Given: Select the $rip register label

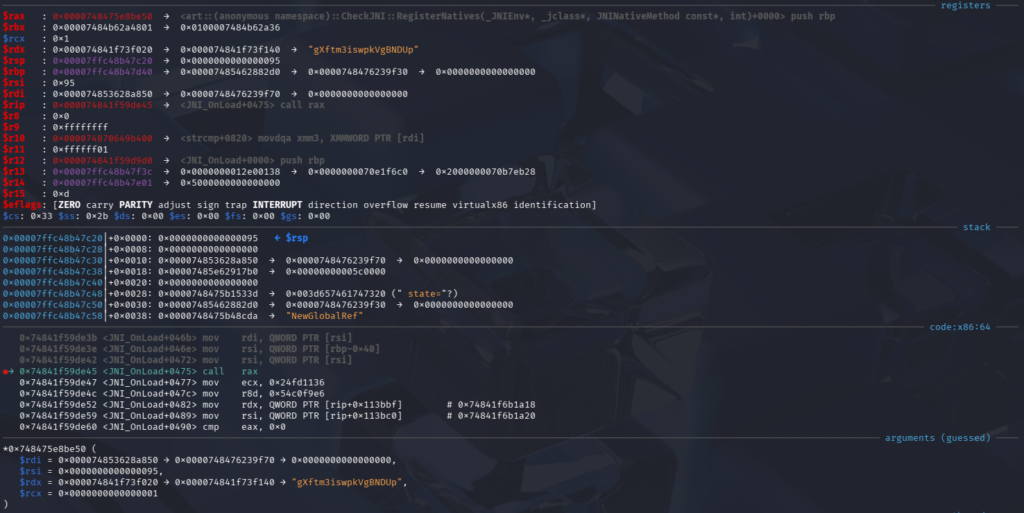Looking at the screenshot, I should tap(14, 105).
